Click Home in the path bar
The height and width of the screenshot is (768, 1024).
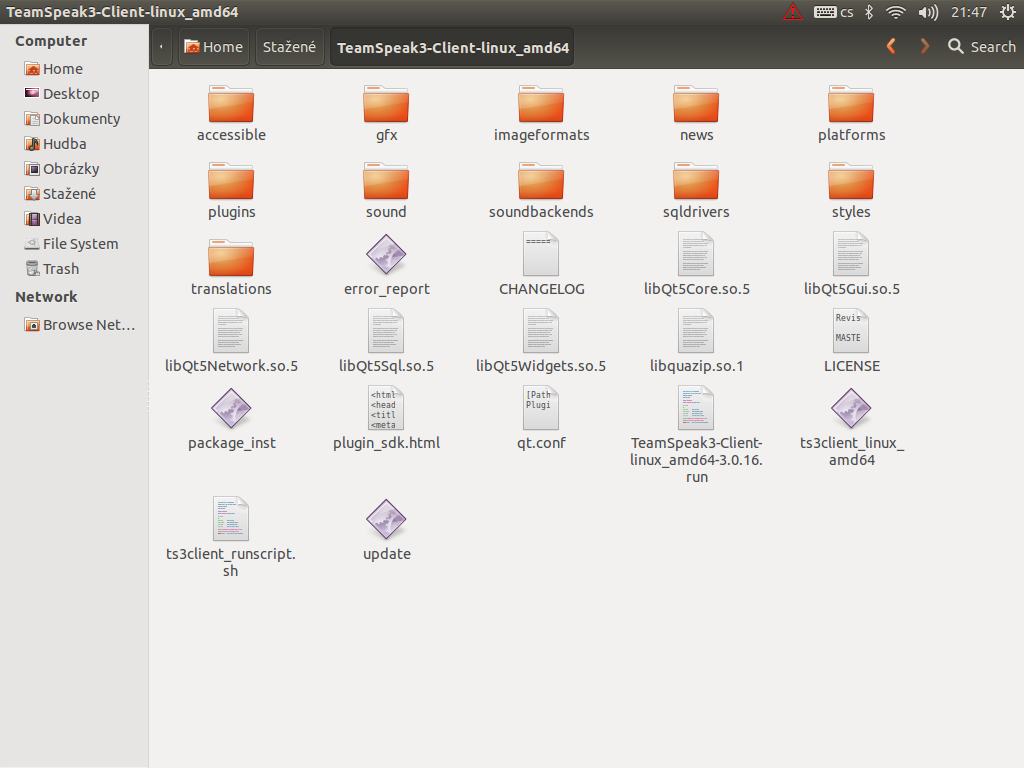213,47
